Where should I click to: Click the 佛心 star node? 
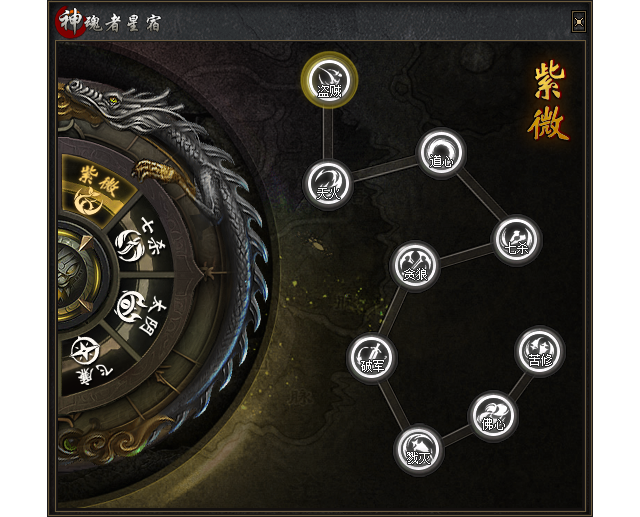pyautogui.click(x=493, y=416)
